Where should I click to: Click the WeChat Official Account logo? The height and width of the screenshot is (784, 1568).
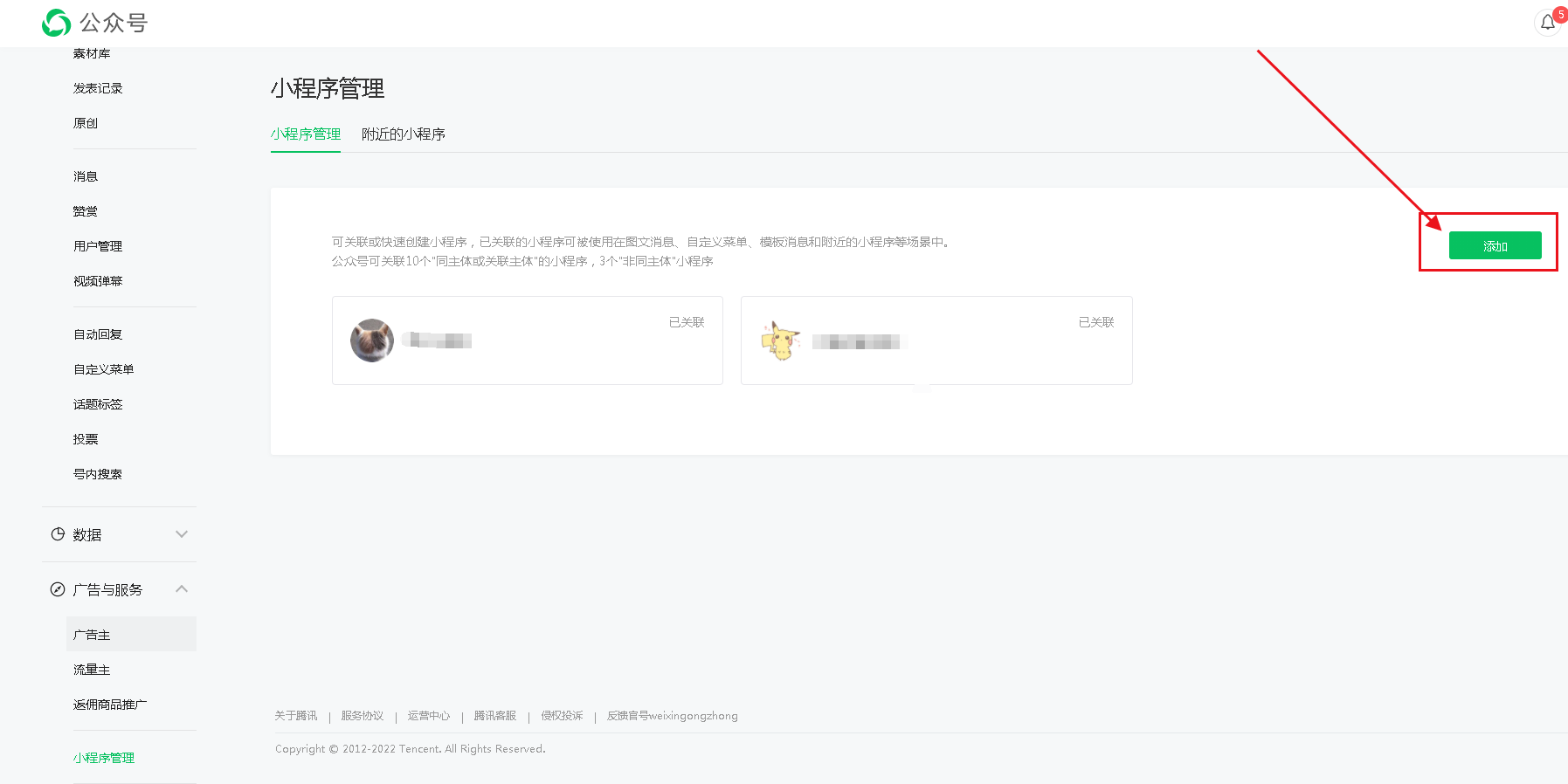pyautogui.click(x=57, y=23)
